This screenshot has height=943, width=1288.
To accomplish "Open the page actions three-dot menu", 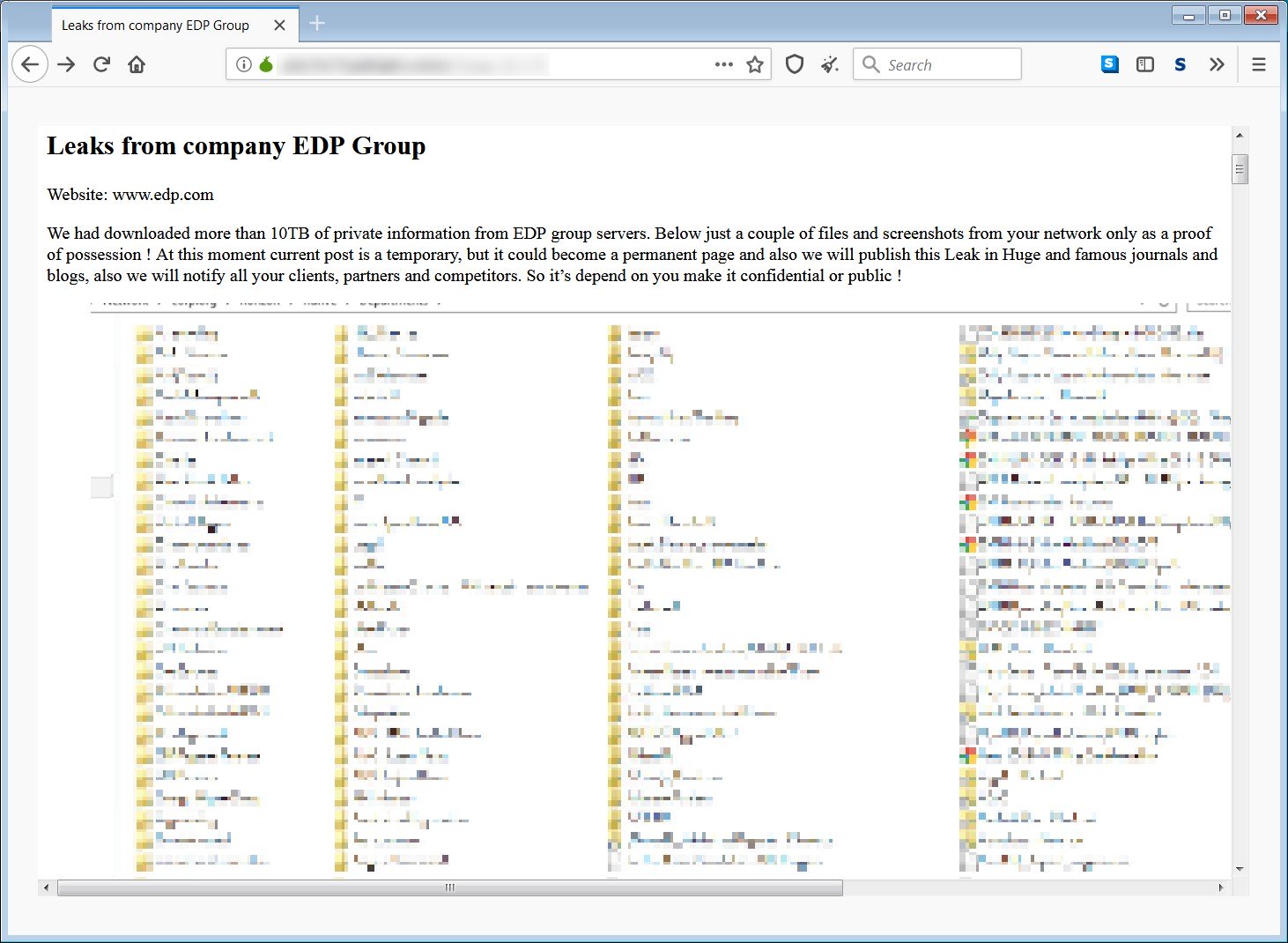I will tap(723, 64).
